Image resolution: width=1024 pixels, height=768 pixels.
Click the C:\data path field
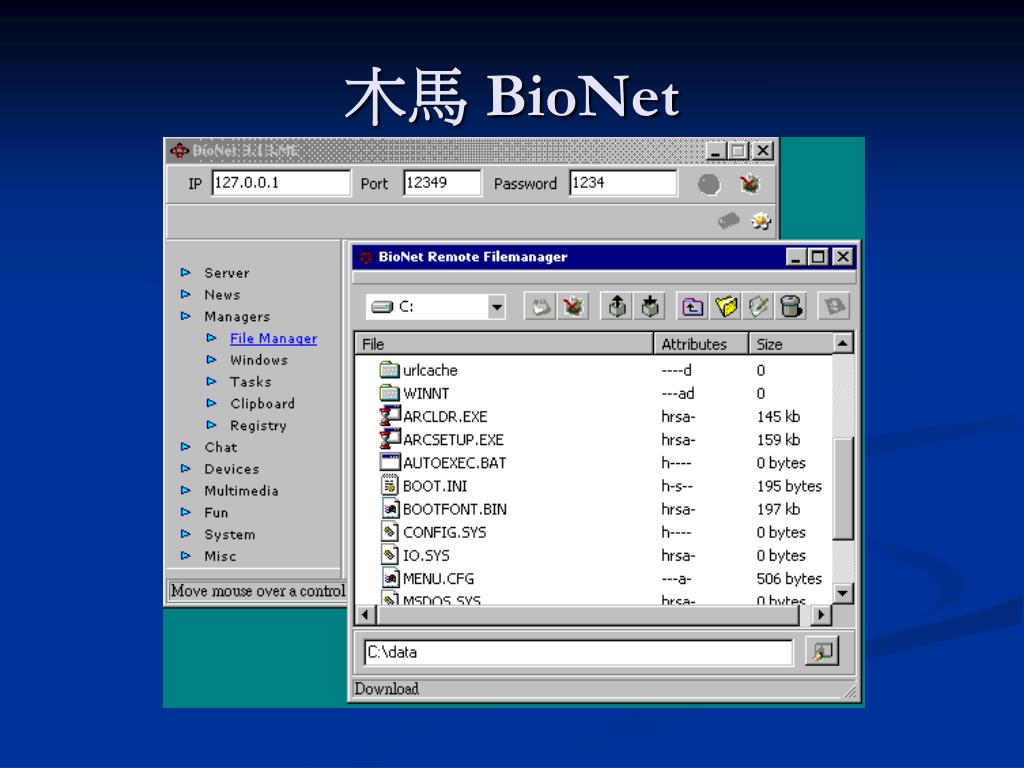pyautogui.click(x=578, y=652)
